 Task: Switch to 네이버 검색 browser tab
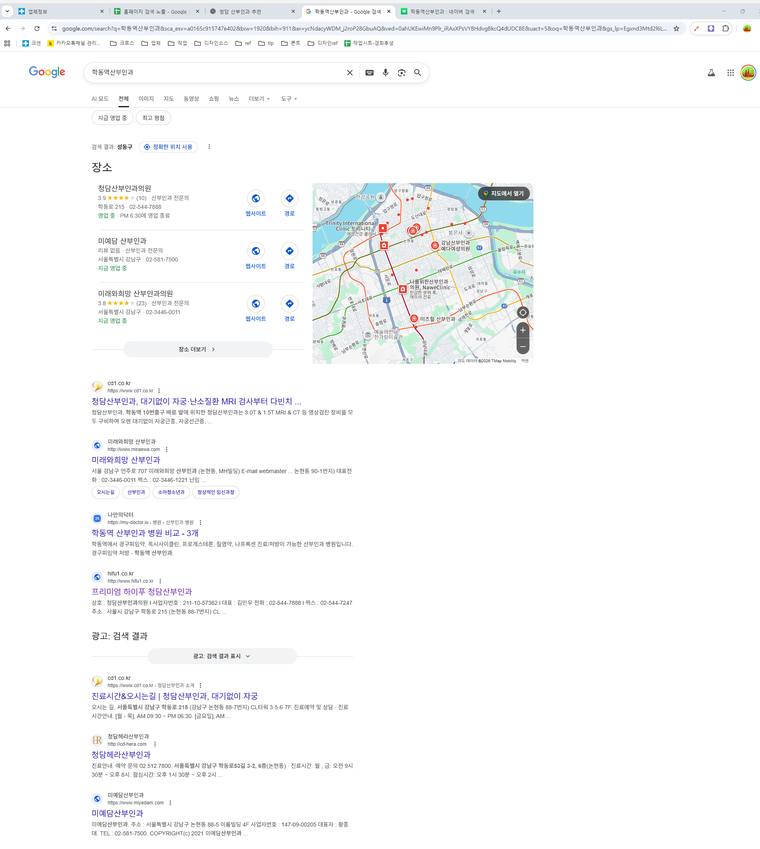tap(442, 11)
